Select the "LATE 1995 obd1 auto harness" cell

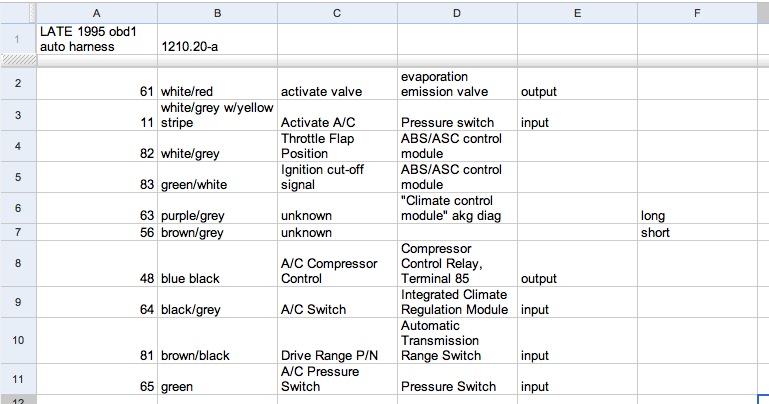tap(96, 38)
